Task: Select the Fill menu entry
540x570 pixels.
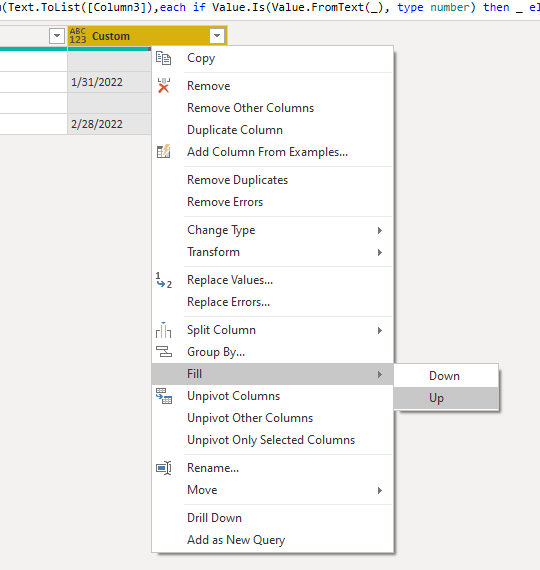Action: click(x=272, y=374)
